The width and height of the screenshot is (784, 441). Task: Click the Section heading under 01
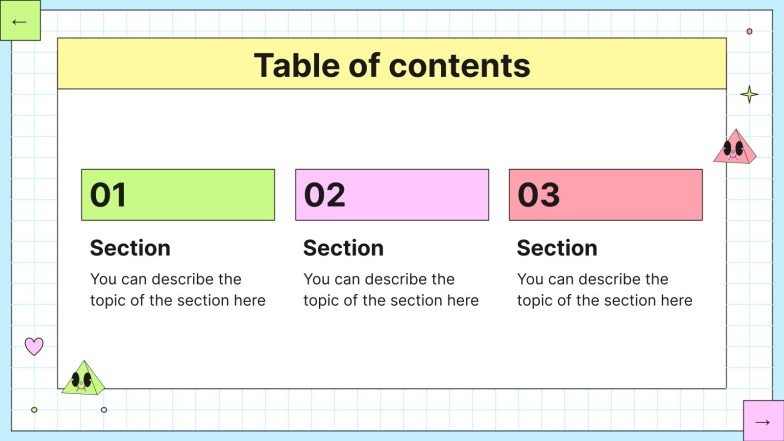pyautogui.click(x=130, y=248)
